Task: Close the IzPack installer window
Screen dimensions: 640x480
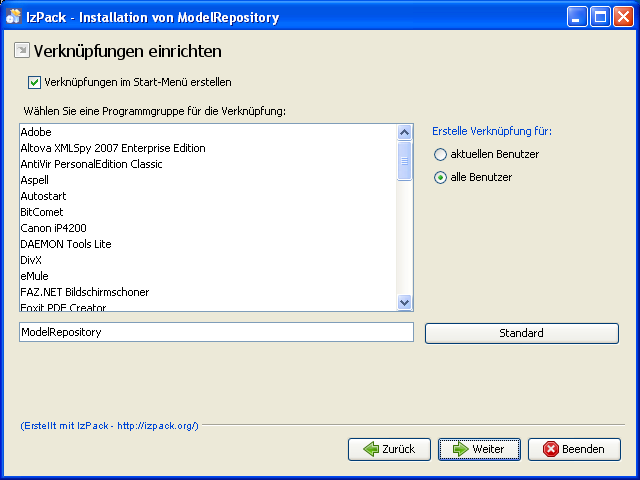Action: (x=623, y=17)
